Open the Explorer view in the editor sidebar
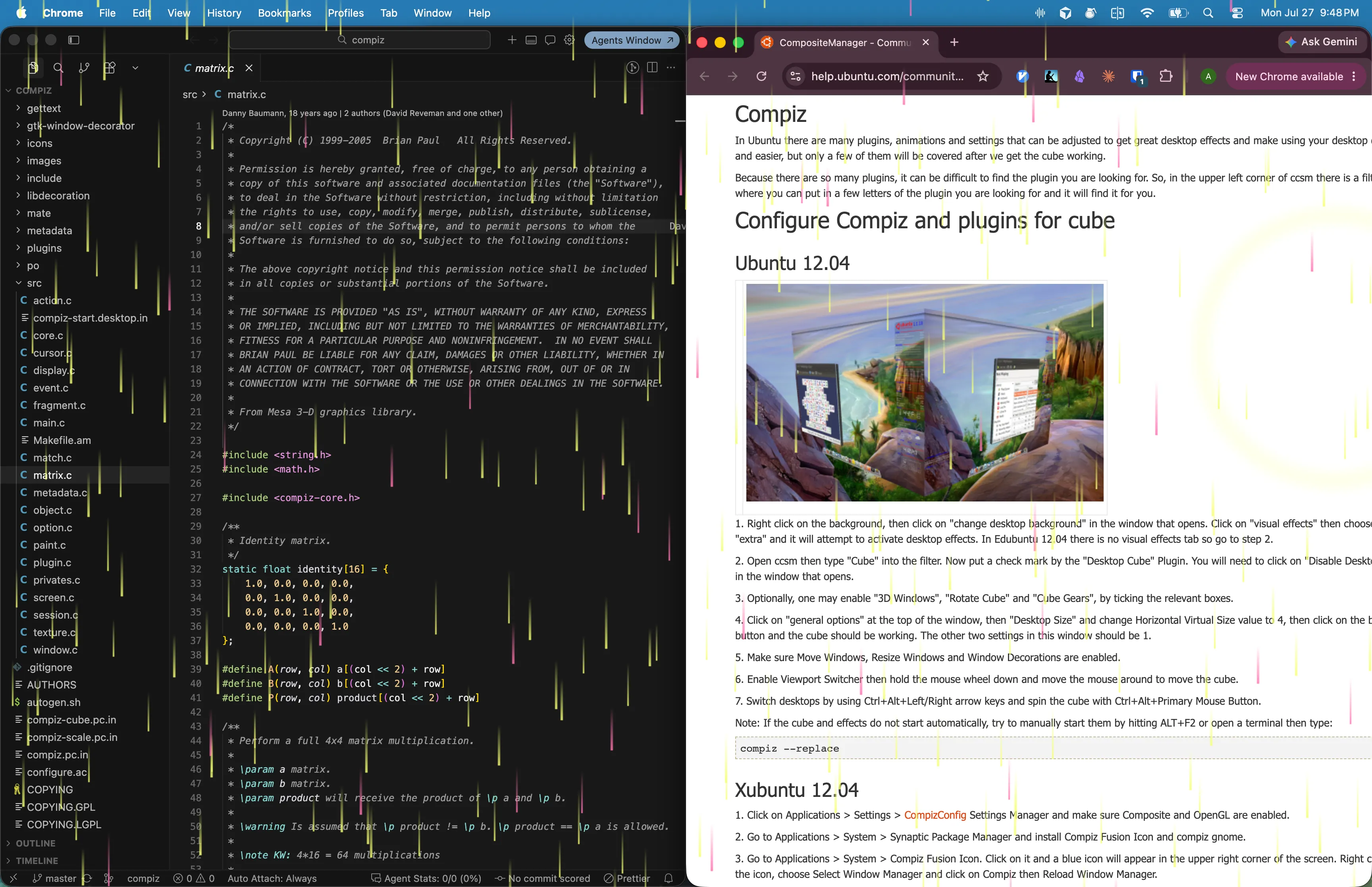1372x887 pixels. (x=33, y=68)
